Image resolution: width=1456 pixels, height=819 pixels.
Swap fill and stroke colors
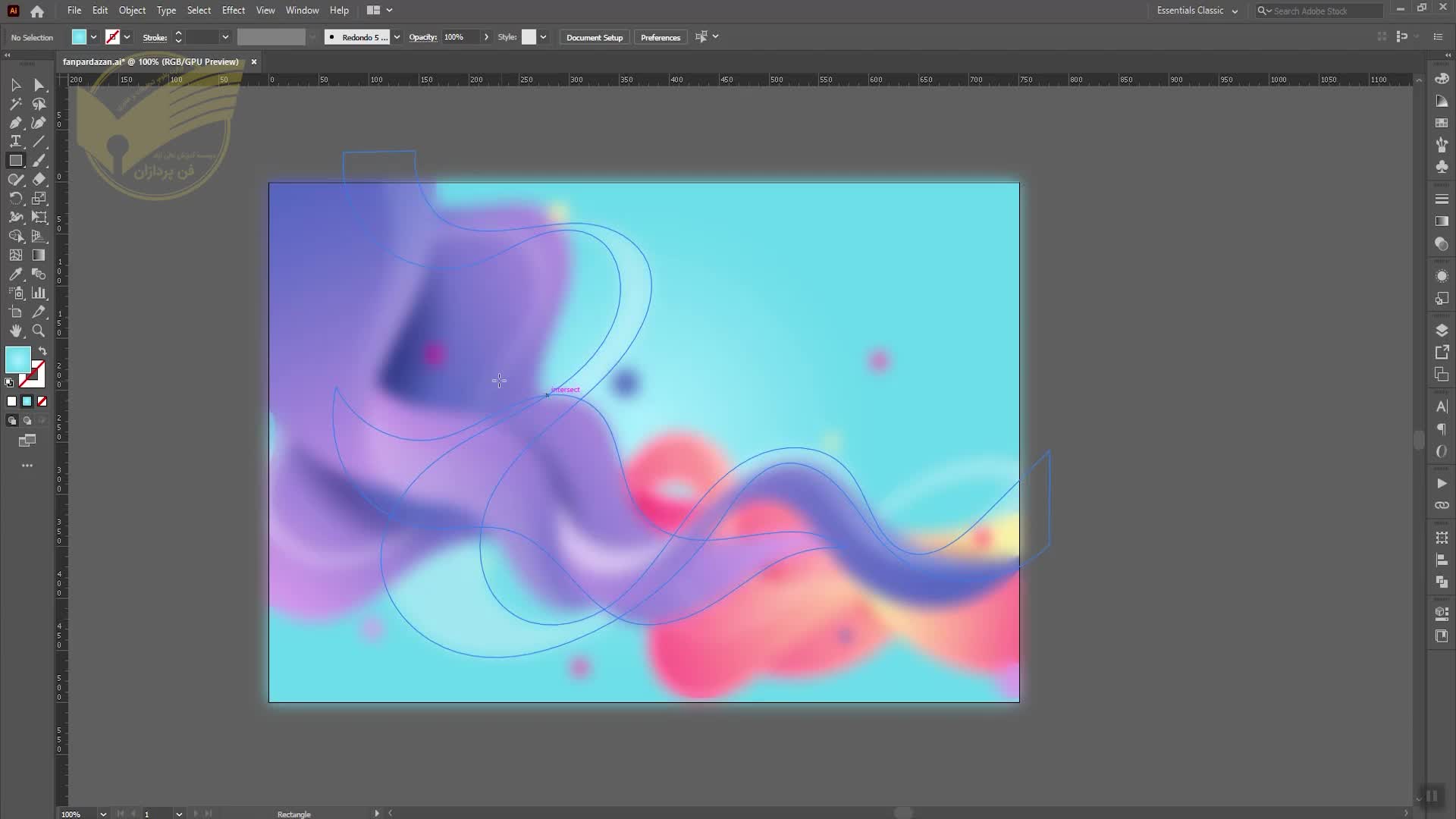pos(43,351)
